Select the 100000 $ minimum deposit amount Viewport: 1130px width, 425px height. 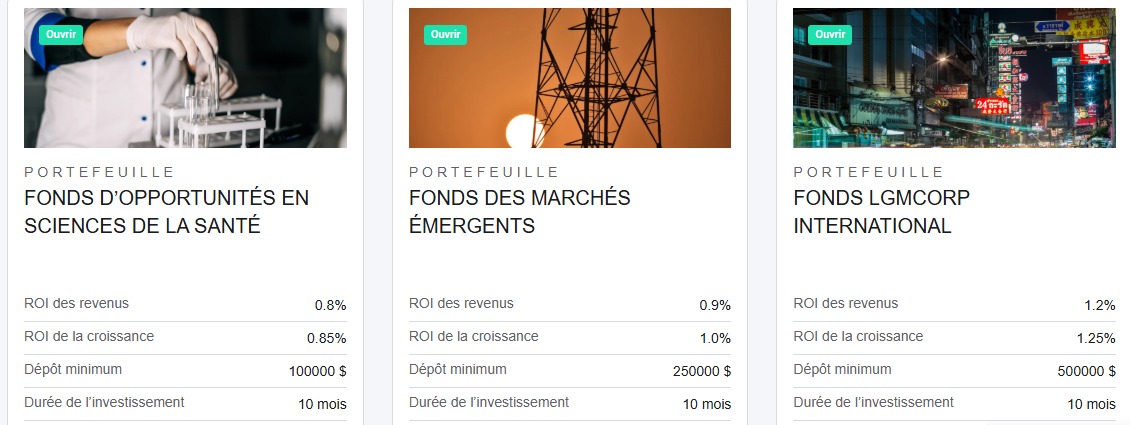pyautogui.click(x=317, y=371)
